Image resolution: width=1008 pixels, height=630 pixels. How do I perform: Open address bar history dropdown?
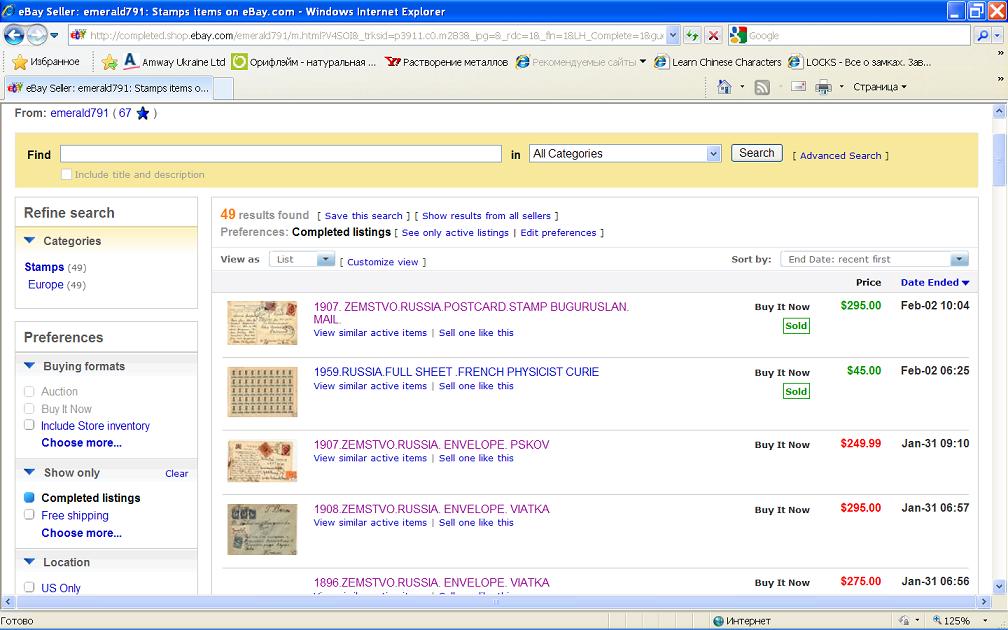pyautogui.click(x=672, y=35)
